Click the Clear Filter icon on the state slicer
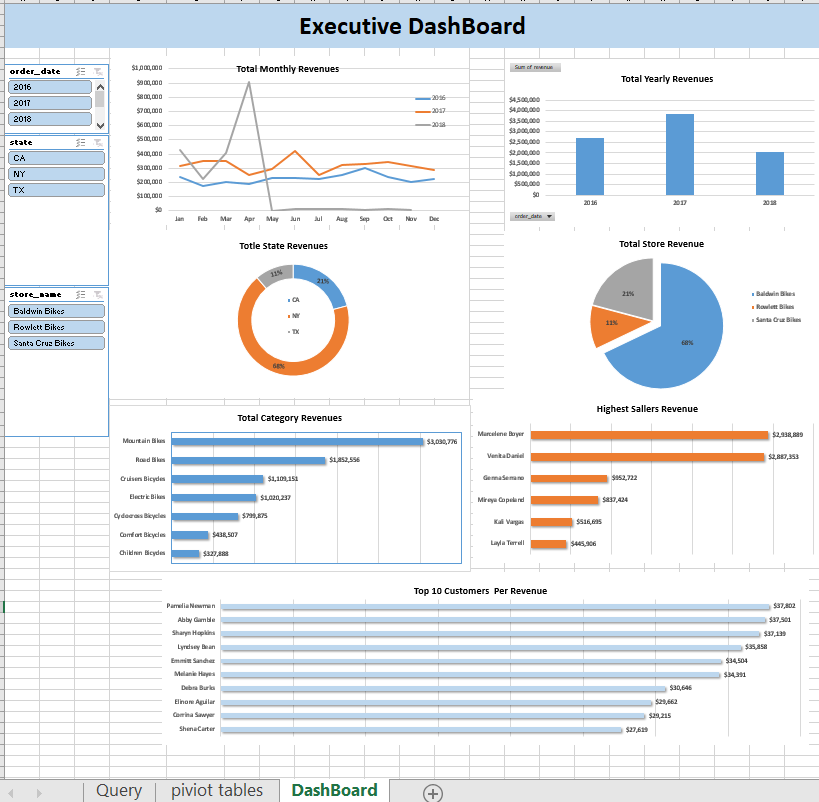 tap(98, 143)
